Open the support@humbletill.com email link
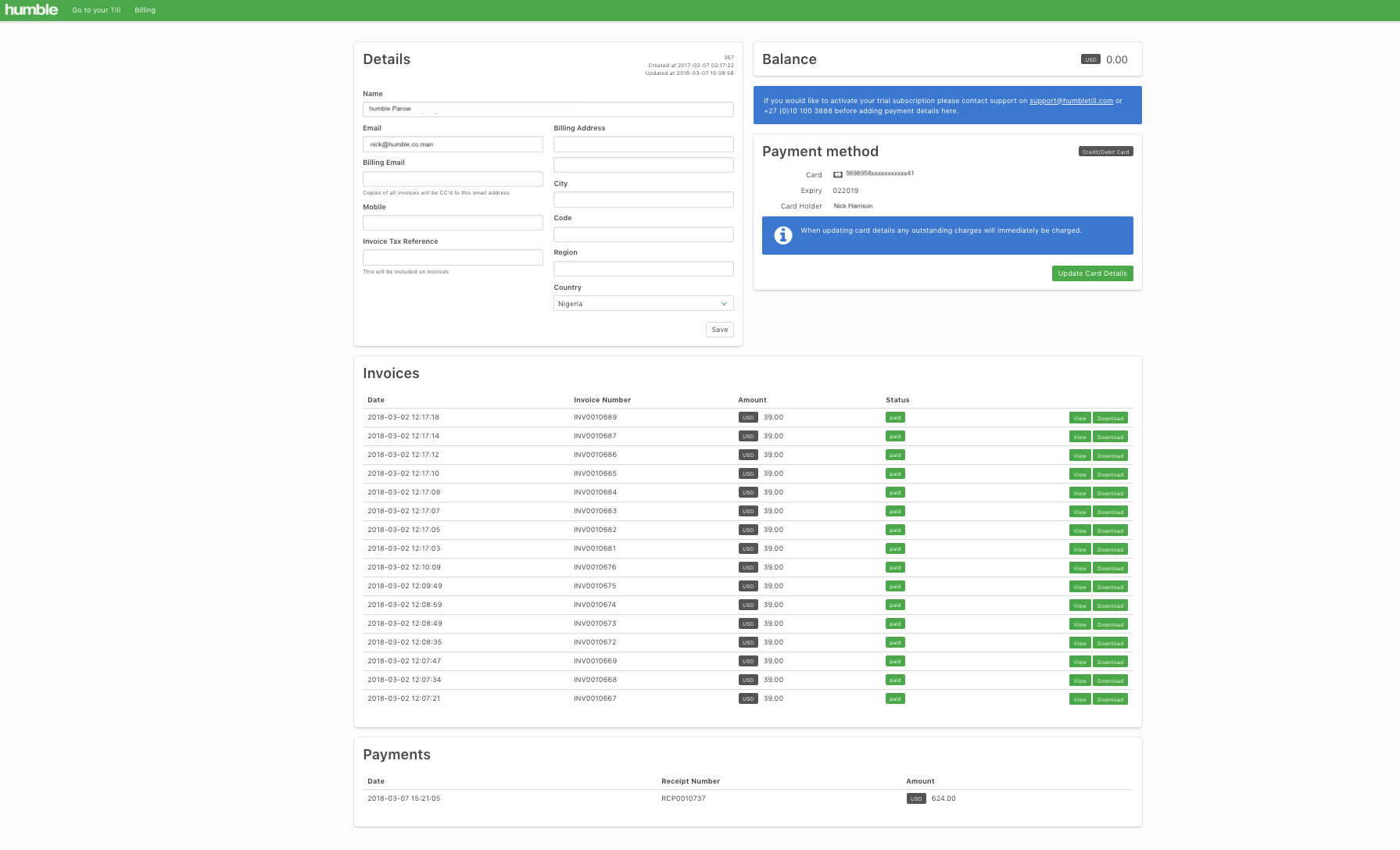 pos(1070,101)
